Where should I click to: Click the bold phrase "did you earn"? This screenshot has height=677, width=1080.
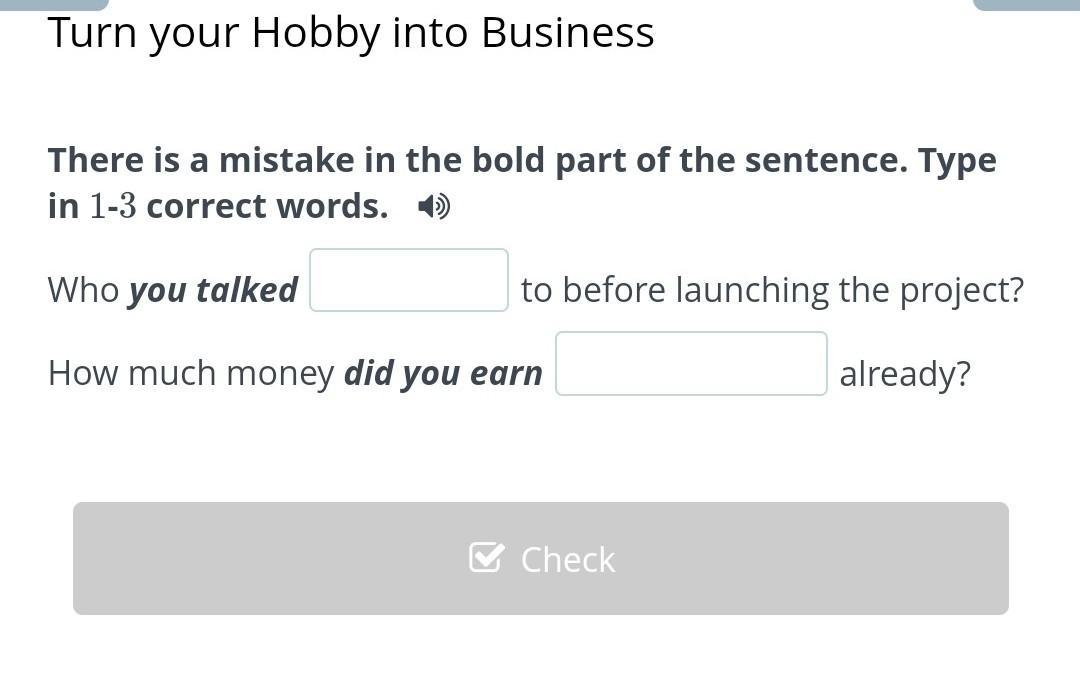443,373
